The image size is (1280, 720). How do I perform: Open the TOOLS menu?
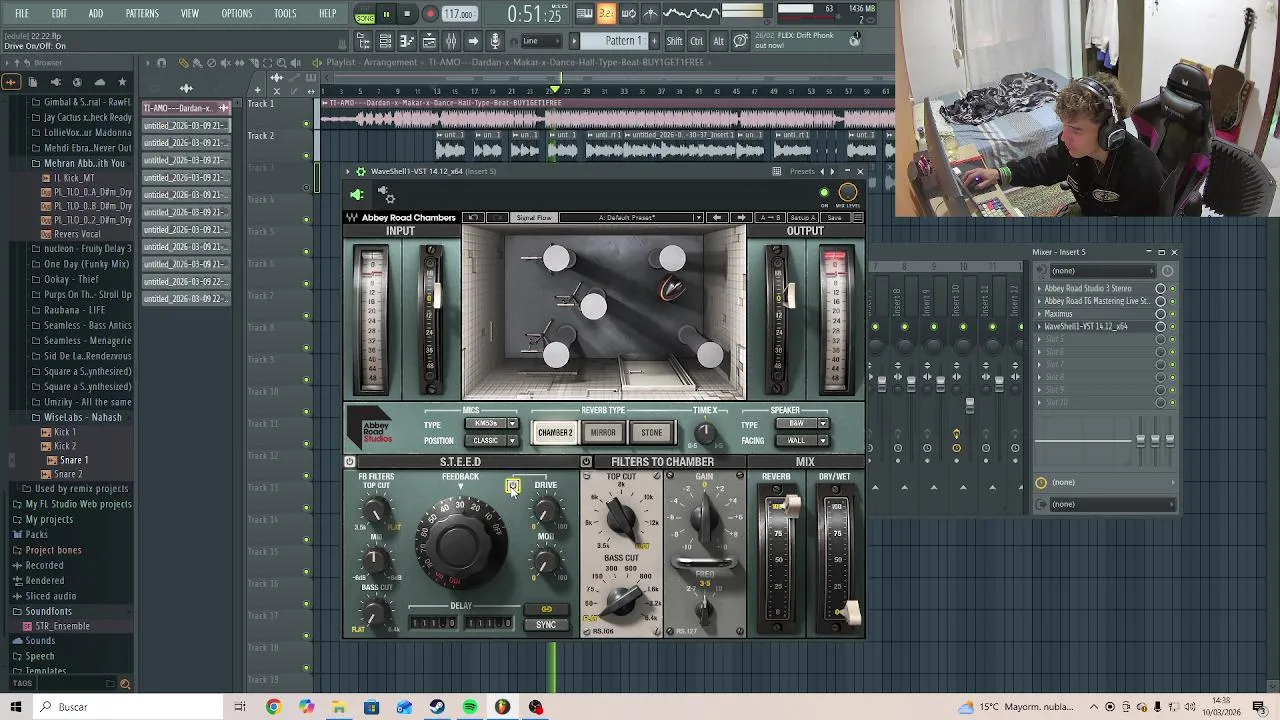click(285, 14)
